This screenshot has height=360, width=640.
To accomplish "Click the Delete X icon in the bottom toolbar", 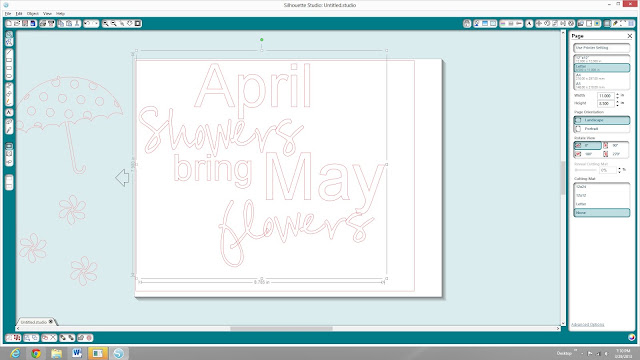I will point(53,338).
